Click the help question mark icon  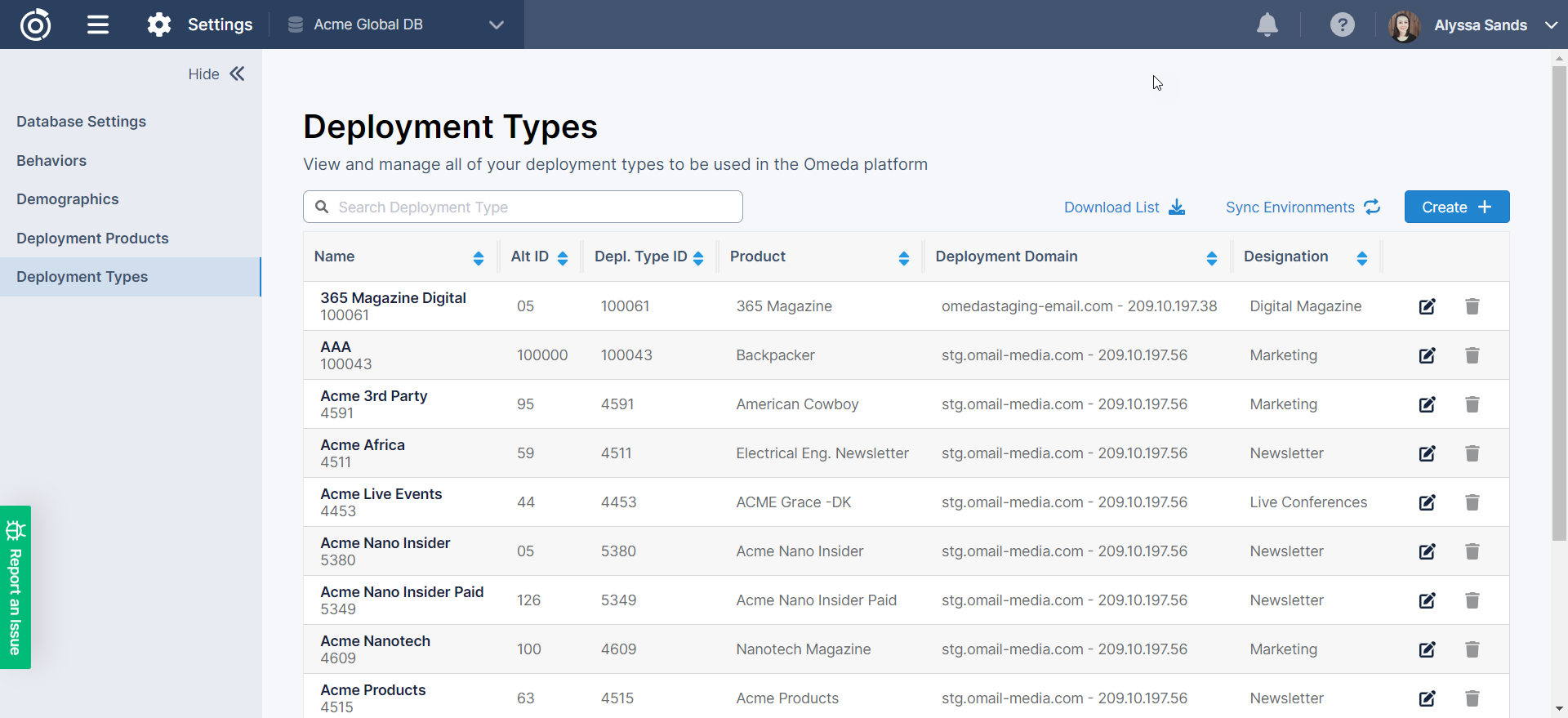[x=1342, y=25]
